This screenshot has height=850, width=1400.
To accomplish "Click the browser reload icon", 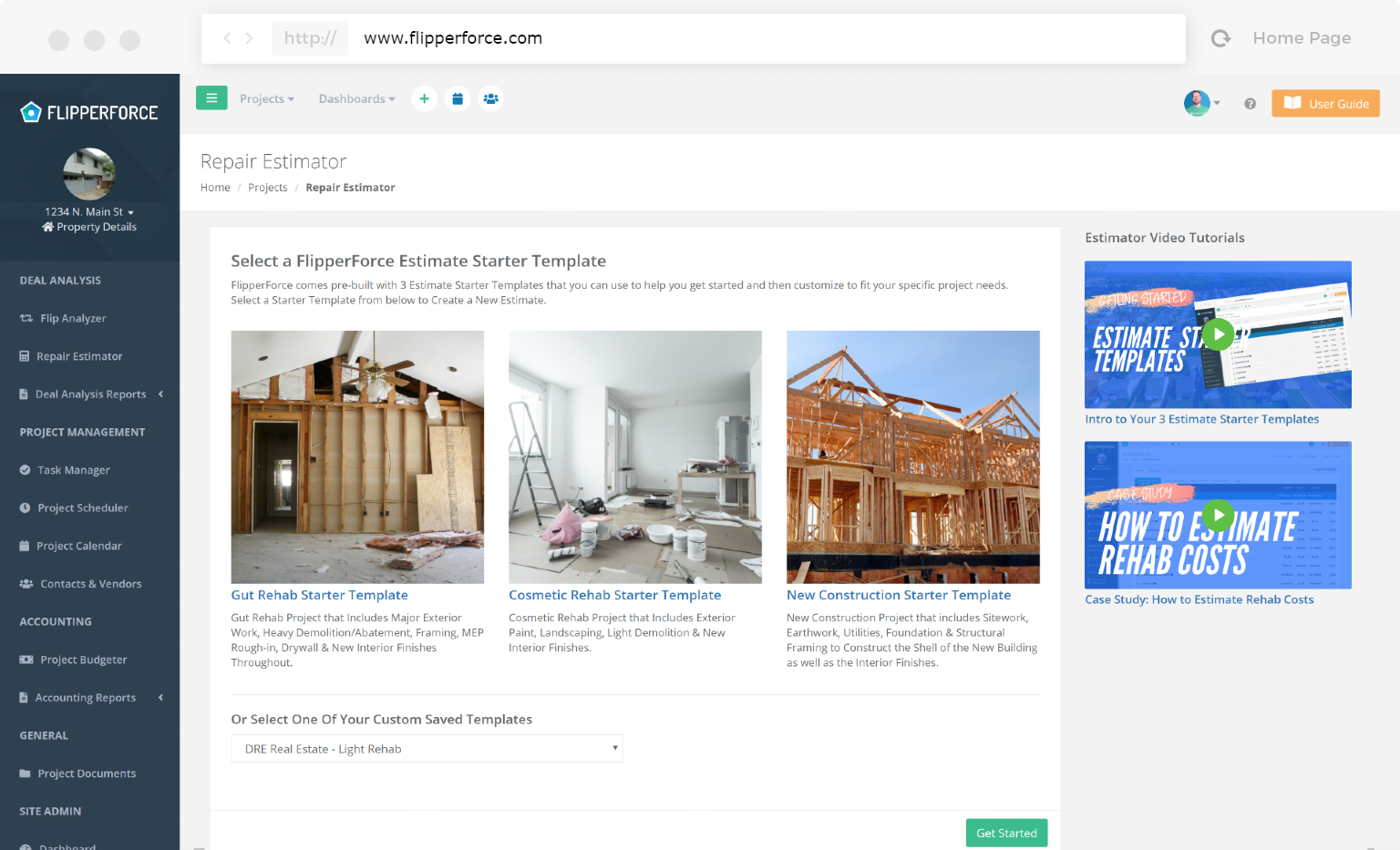I will click(x=1220, y=38).
